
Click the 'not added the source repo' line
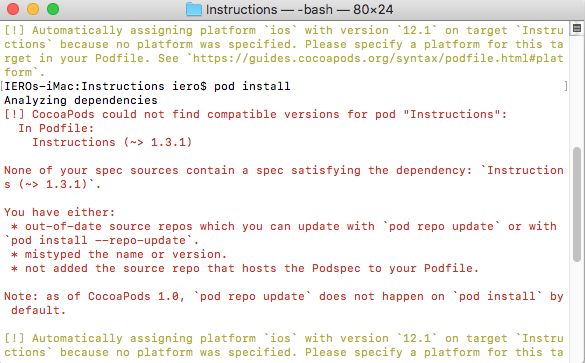245,269
